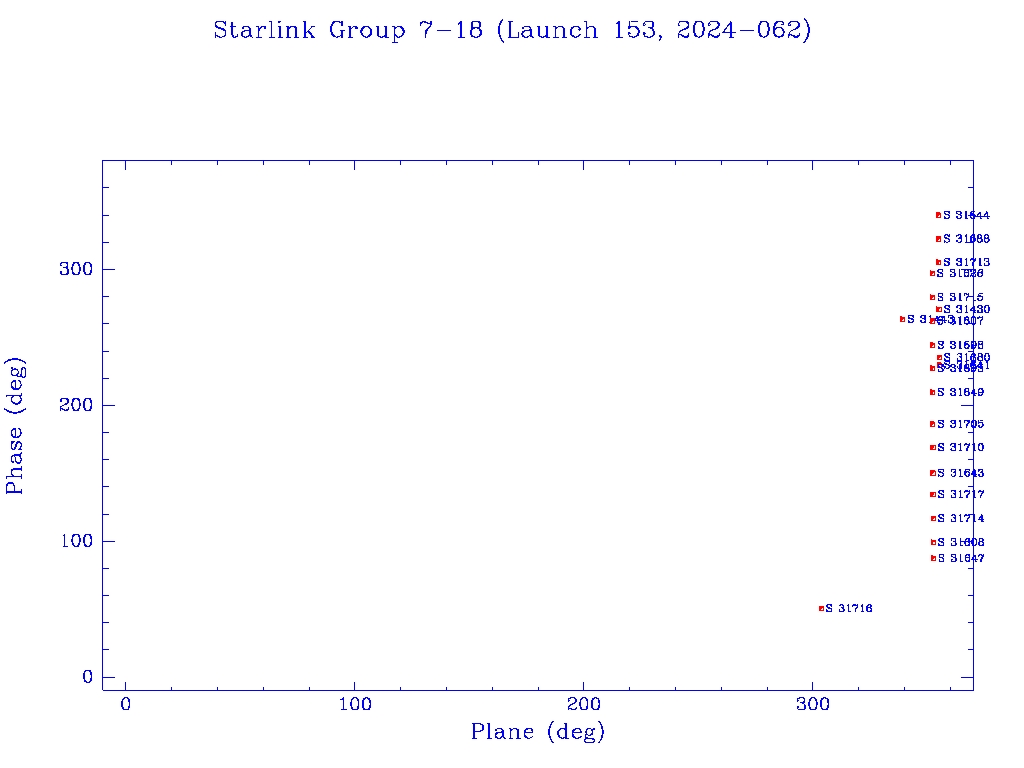Select the S 31705 satellite marker
The width and height of the screenshot is (1024, 768).
(932, 424)
